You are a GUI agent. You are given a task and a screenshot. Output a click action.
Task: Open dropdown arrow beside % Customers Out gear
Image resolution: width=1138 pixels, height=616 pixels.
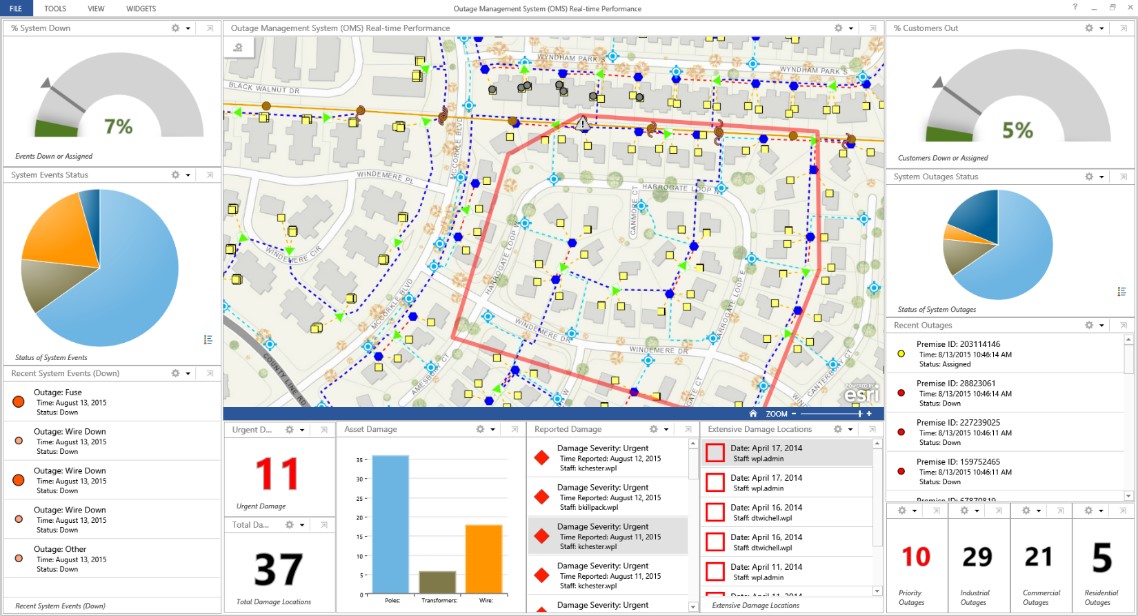[1102, 28]
